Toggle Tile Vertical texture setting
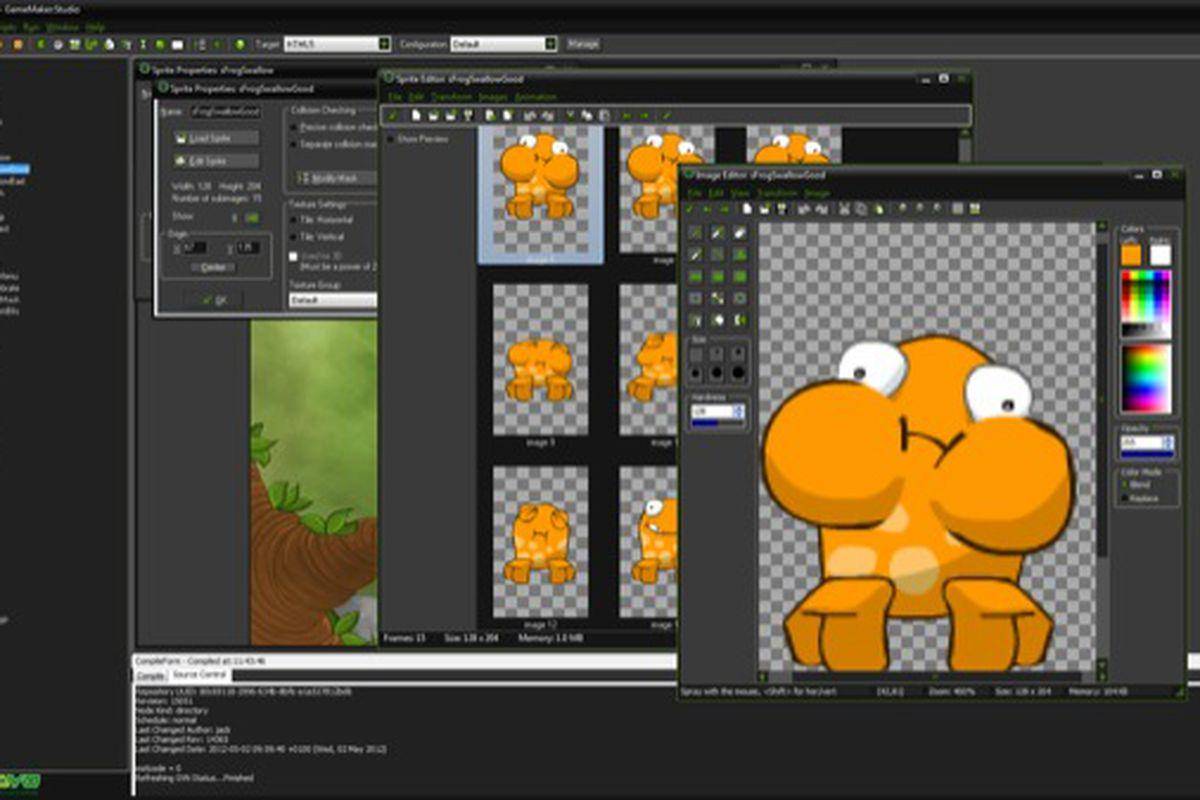This screenshot has height=800, width=1200. tap(318, 237)
